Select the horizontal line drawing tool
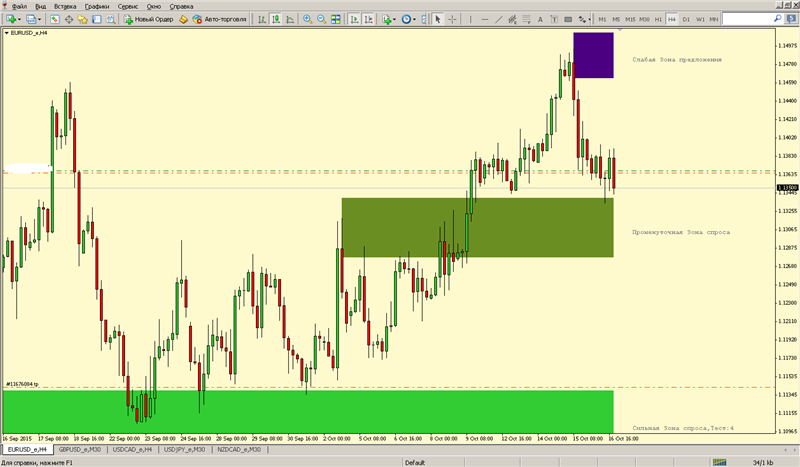 (x=484, y=19)
